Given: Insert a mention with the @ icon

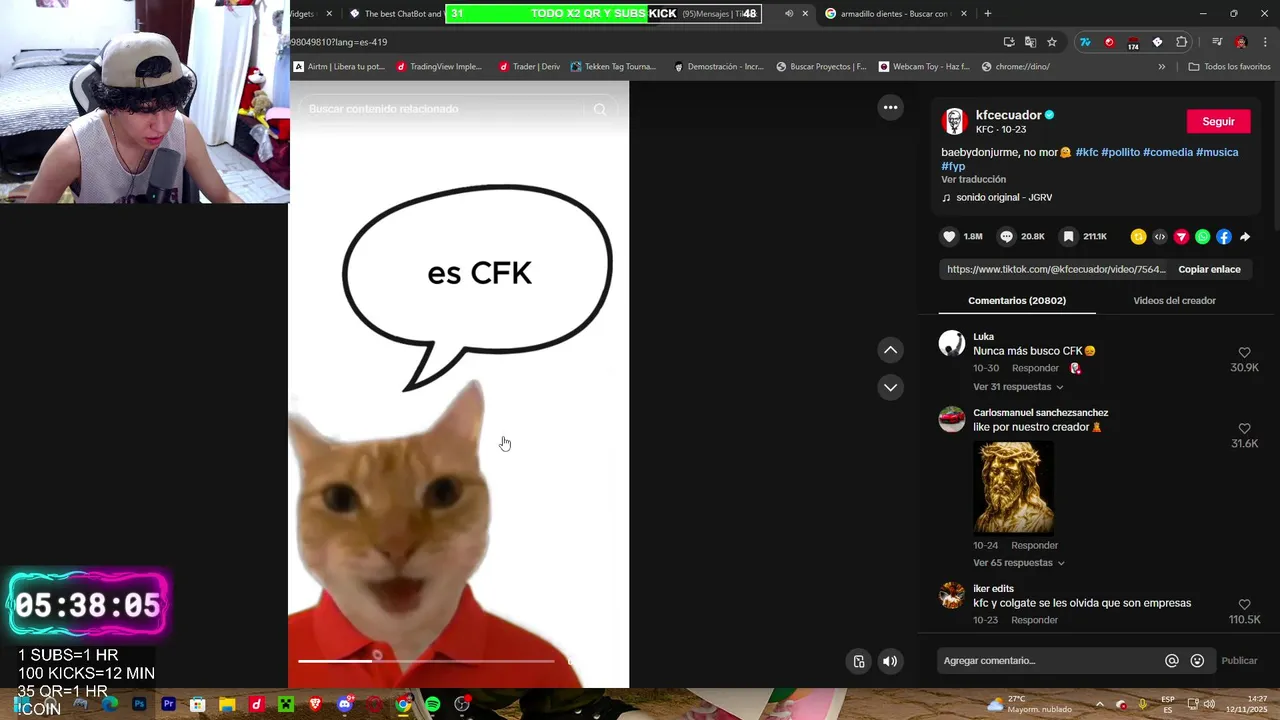Looking at the screenshot, I should [x=1171, y=661].
